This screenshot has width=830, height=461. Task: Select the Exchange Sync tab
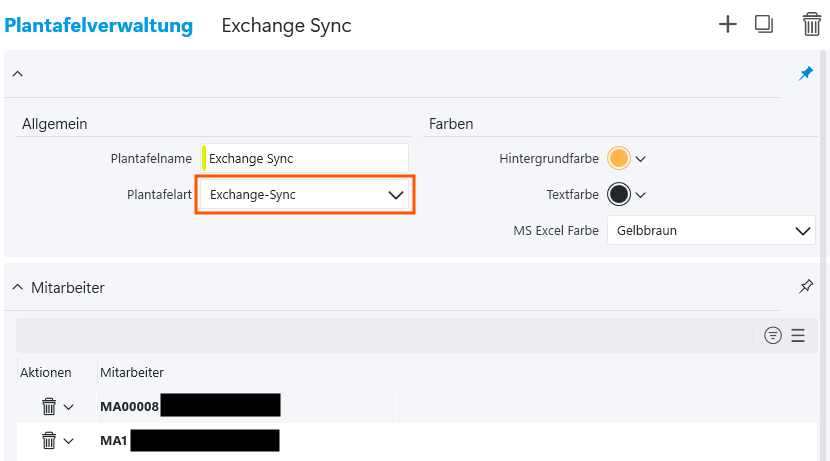coord(286,26)
